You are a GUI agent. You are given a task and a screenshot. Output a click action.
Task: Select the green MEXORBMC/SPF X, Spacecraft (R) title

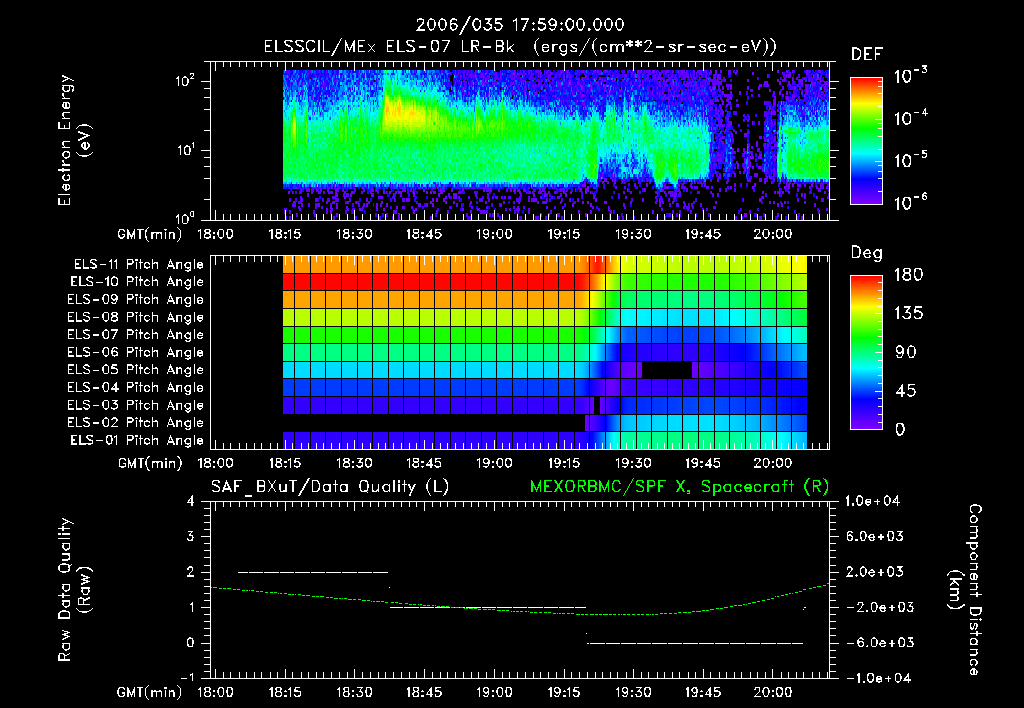pyautogui.click(x=679, y=487)
